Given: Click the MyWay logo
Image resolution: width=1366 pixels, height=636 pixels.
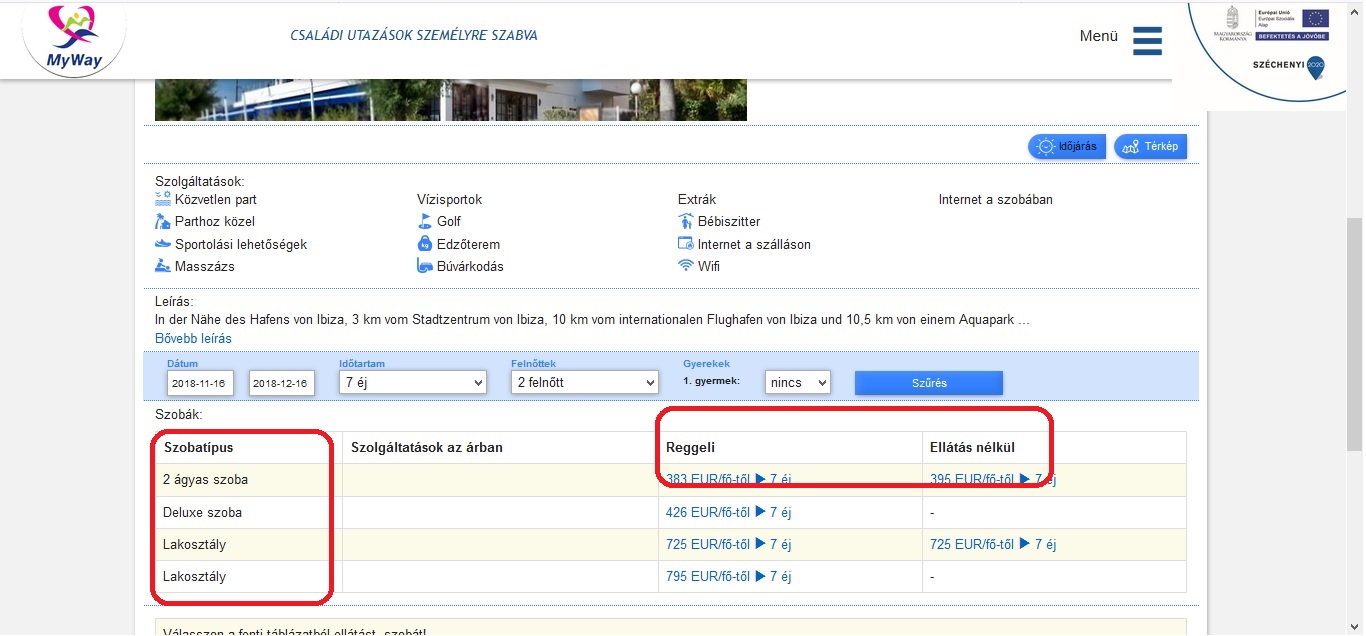Looking at the screenshot, I should [x=73, y=39].
